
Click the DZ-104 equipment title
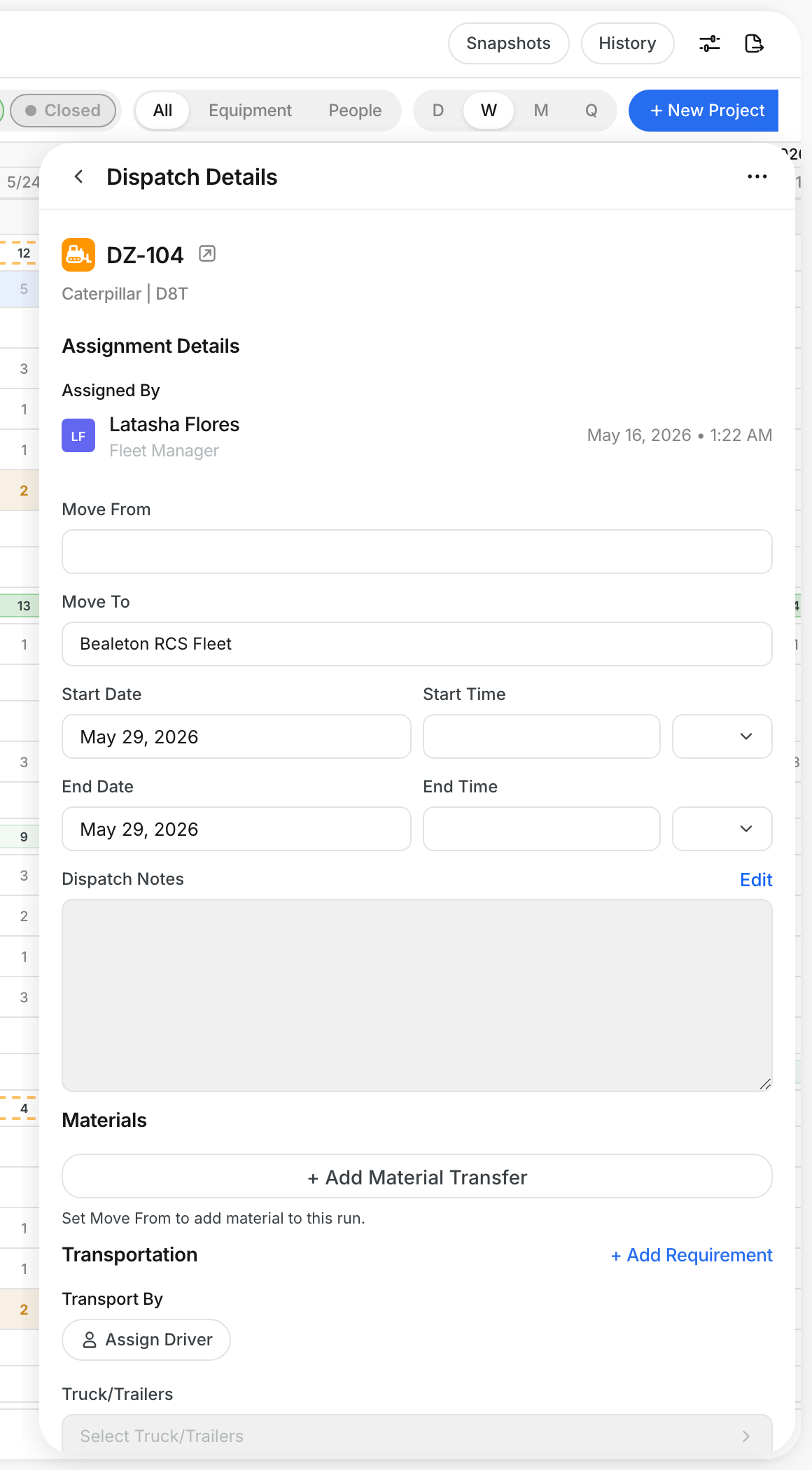[145, 255]
